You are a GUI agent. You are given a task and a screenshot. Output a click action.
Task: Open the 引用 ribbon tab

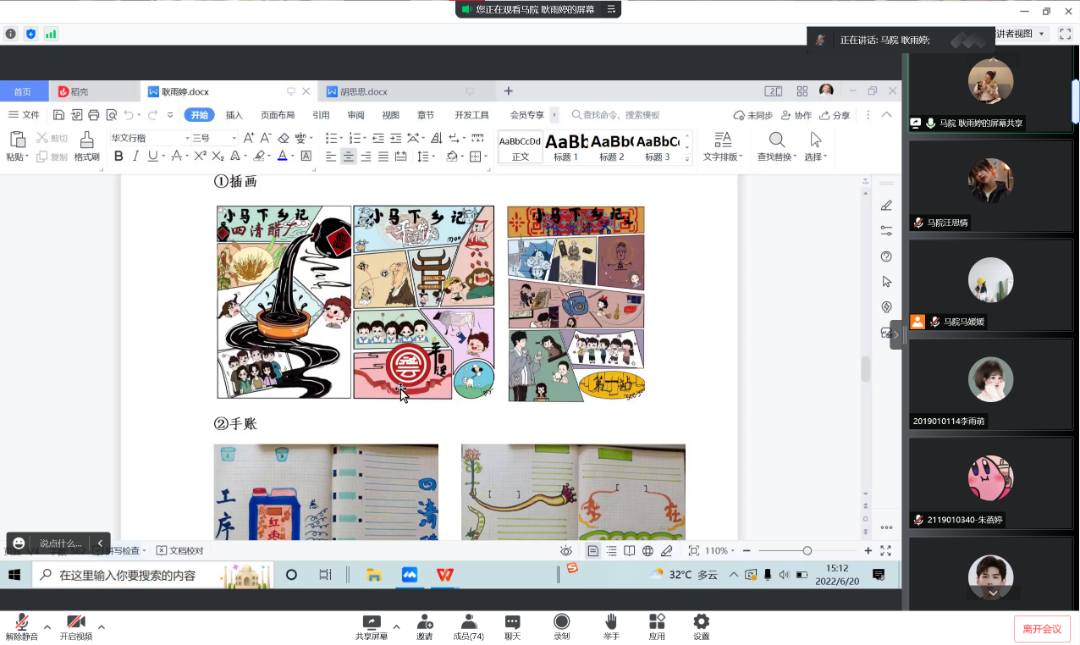321,115
